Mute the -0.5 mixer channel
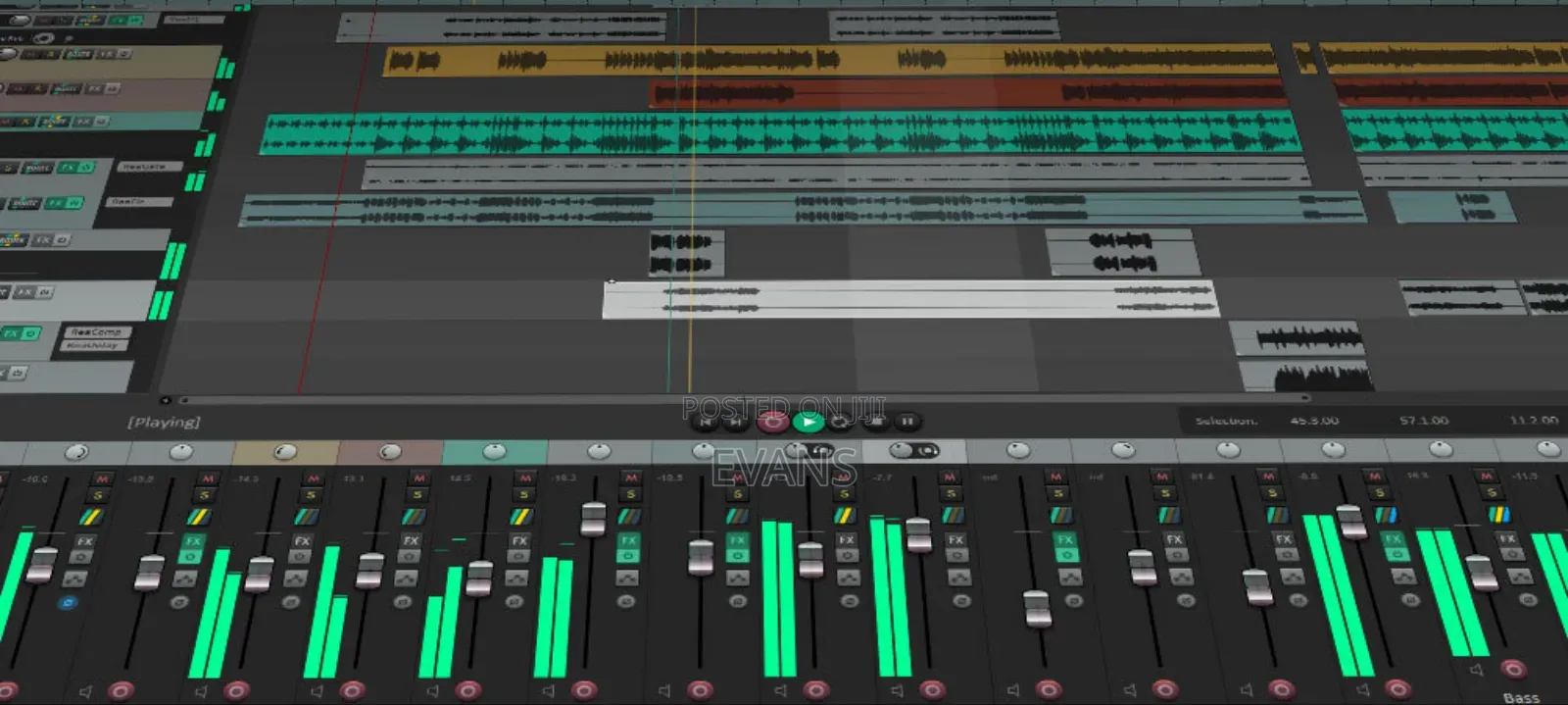Viewport: 1568px width, 705px height. click(1374, 477)
